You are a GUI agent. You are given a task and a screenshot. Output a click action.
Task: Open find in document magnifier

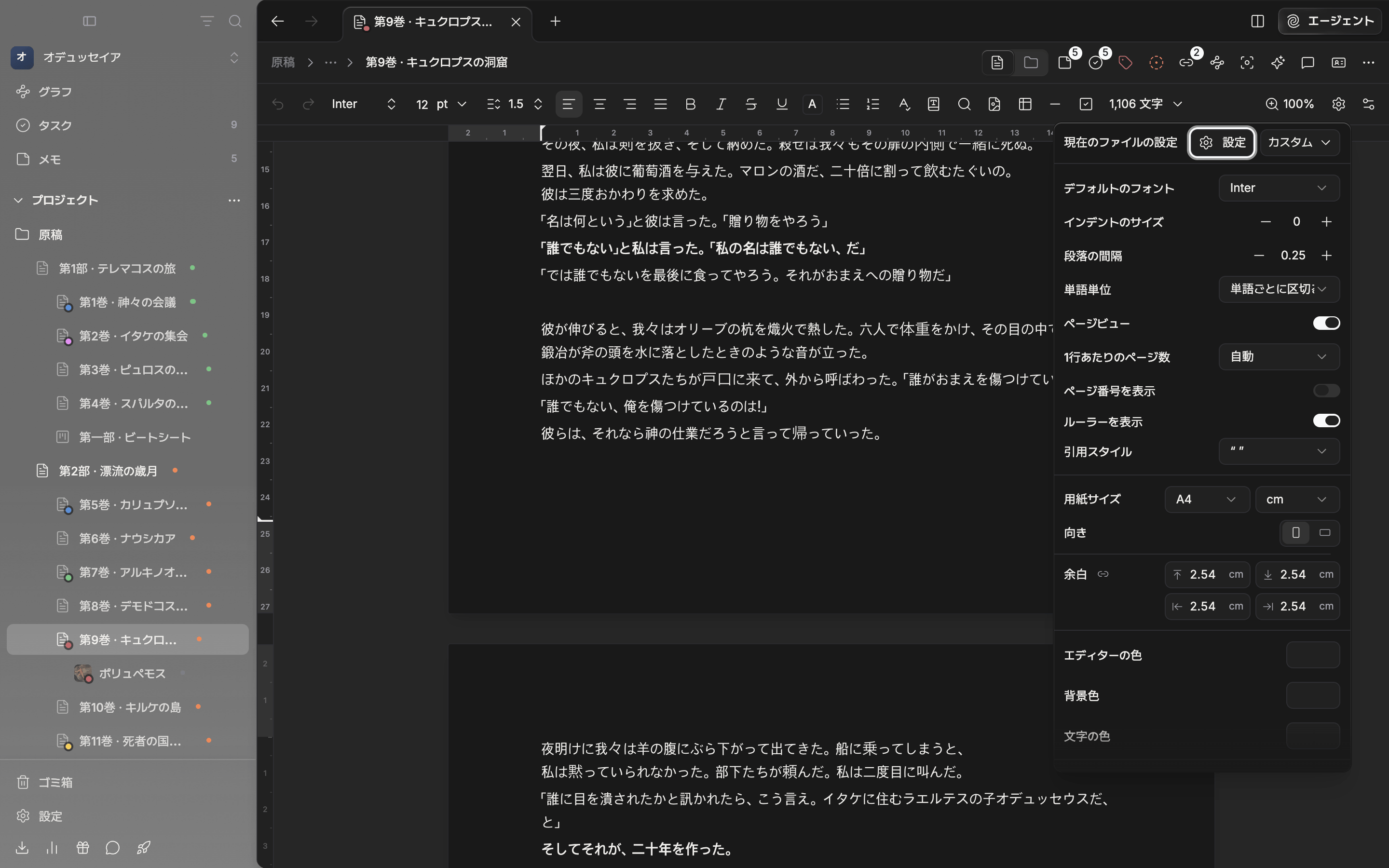[964, 104]
